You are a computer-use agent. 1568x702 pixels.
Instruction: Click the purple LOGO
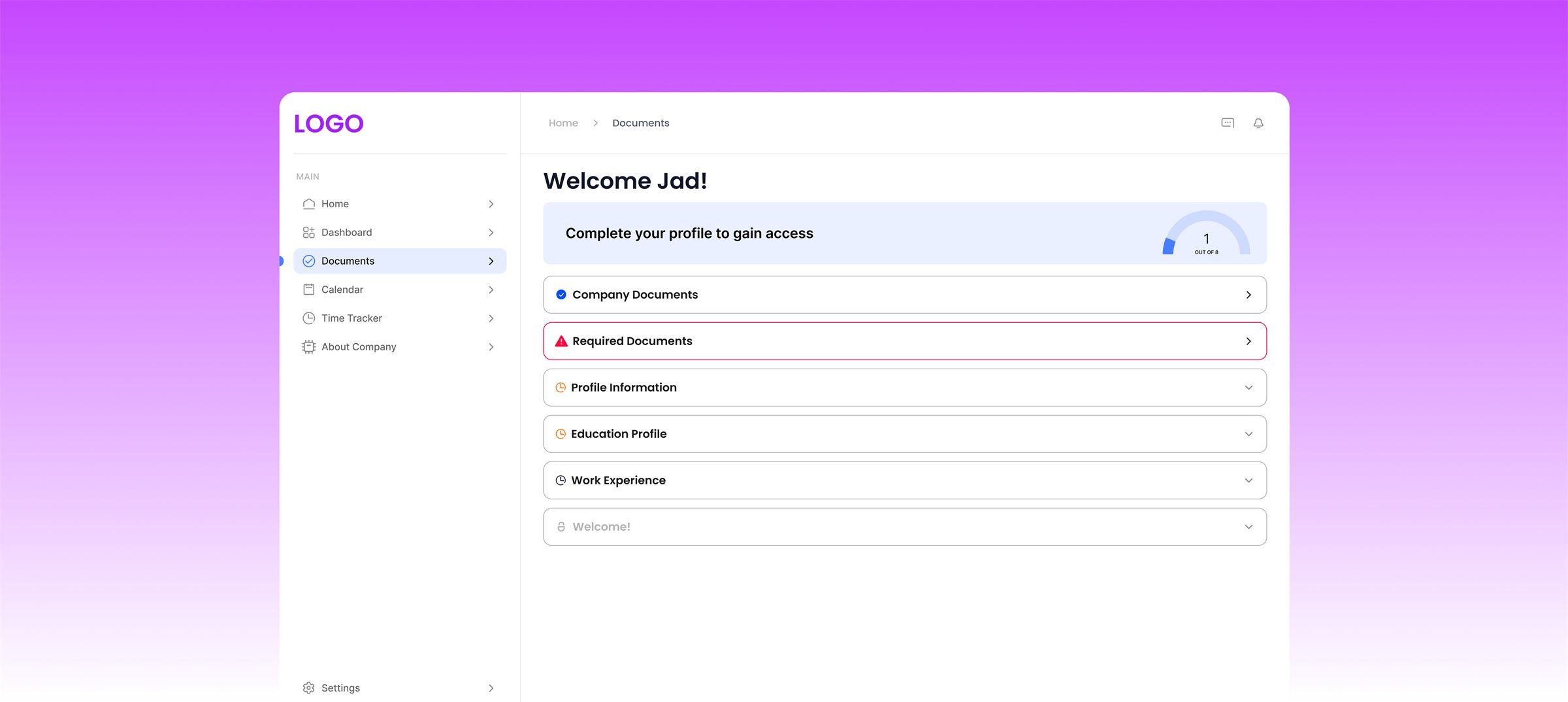[x=329, y=124]
